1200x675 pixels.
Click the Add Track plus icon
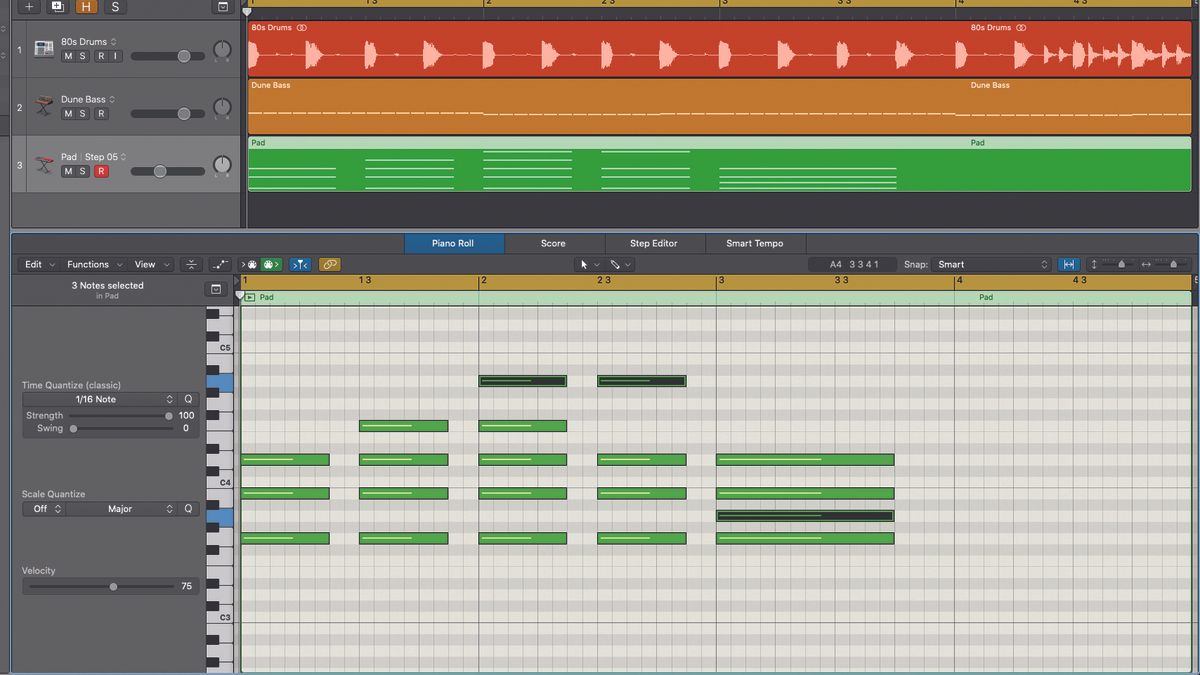pyautogui.click(x=27, y=7)
